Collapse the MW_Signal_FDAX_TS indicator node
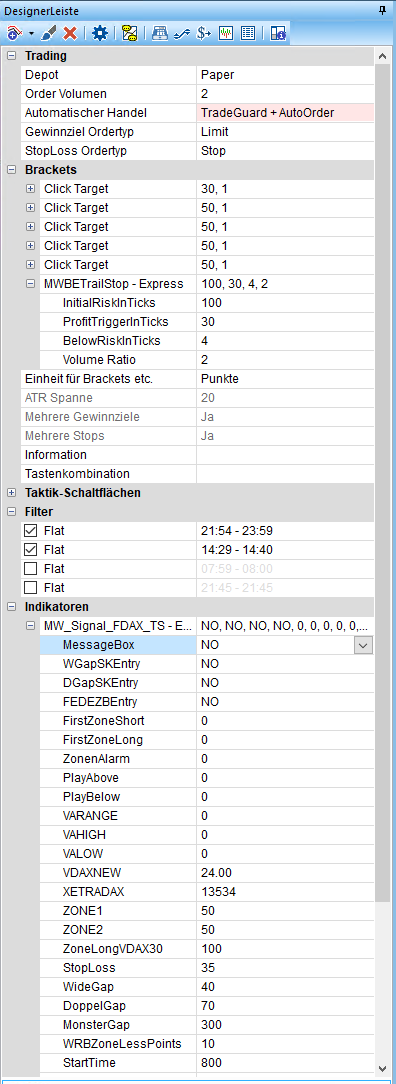This screenshot has width=396, height=1084. click(x=30, y=626)
